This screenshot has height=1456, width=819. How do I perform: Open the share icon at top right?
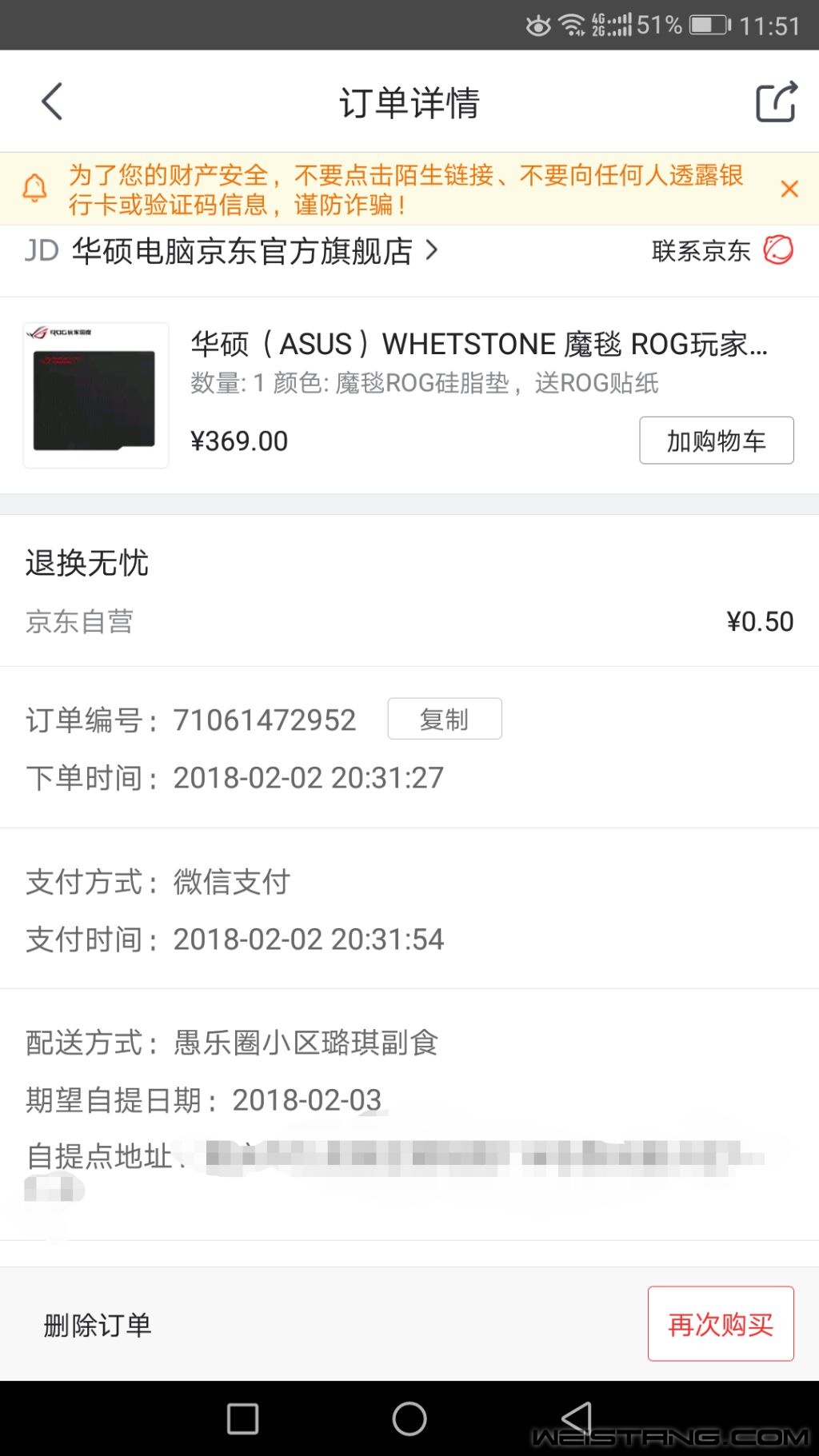point(777,102)
